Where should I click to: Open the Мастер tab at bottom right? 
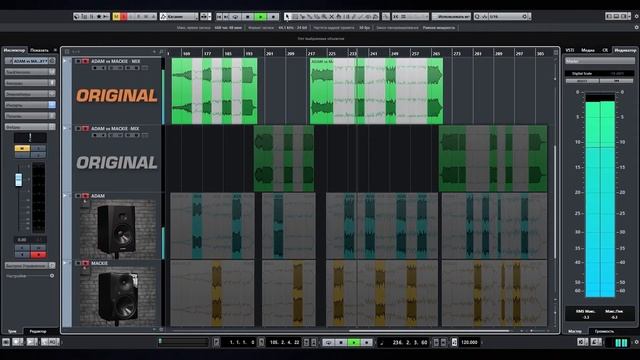(x=575, y=331)
